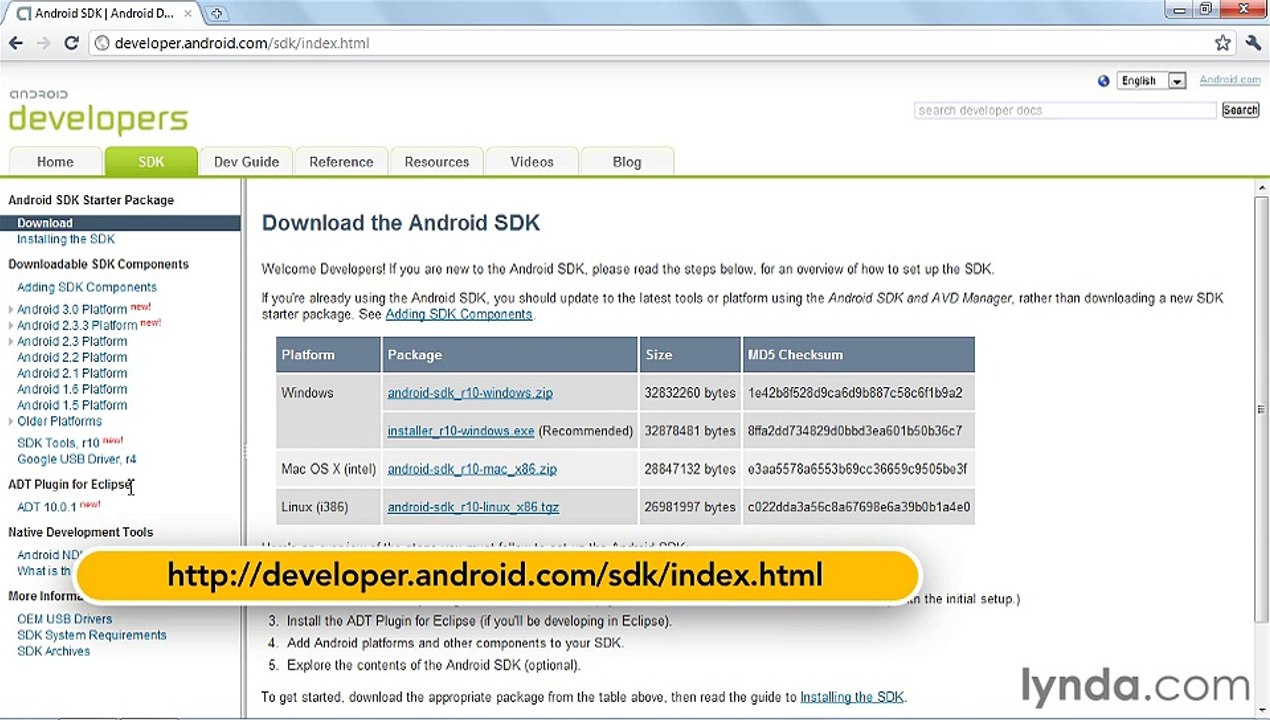Open Google USB Driver, r4 link
The width and height of the screenshot is (1270, 720).
click(77, 459)
